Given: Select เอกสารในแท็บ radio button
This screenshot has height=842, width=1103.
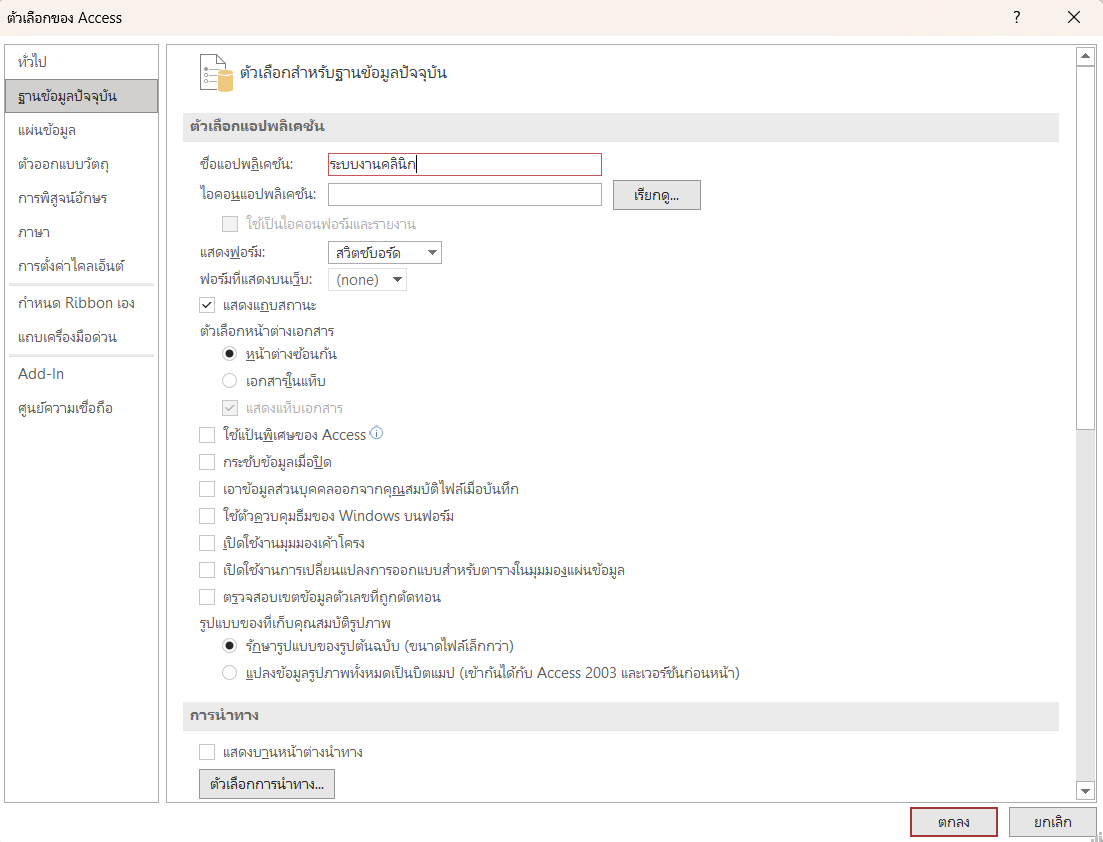Looking at the screenshot, I should (x=230, y=381).
